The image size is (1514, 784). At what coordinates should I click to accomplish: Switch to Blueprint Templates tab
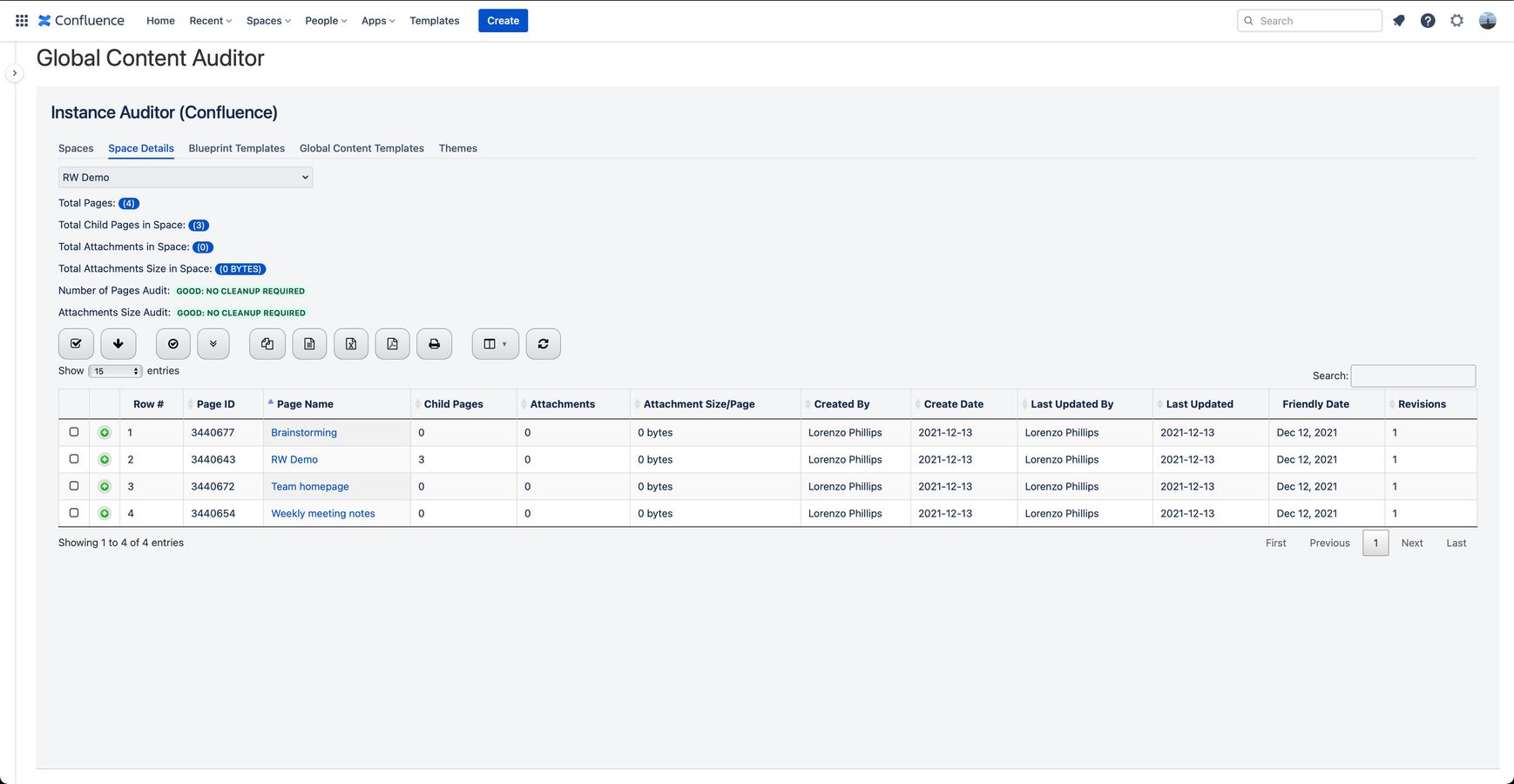[x=237, y=148]
